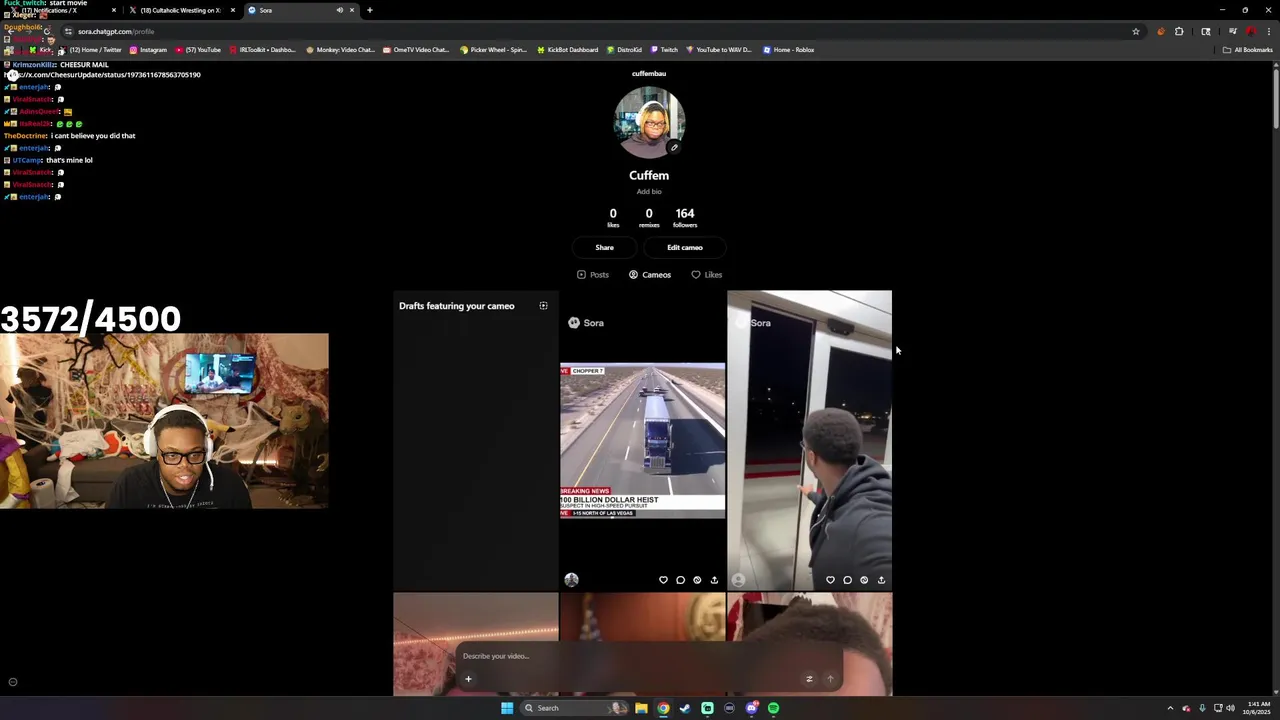This screenshot has width=1280, height=720.
Task: Open the Chrome three-dot menu
Action: (1268, 31)
